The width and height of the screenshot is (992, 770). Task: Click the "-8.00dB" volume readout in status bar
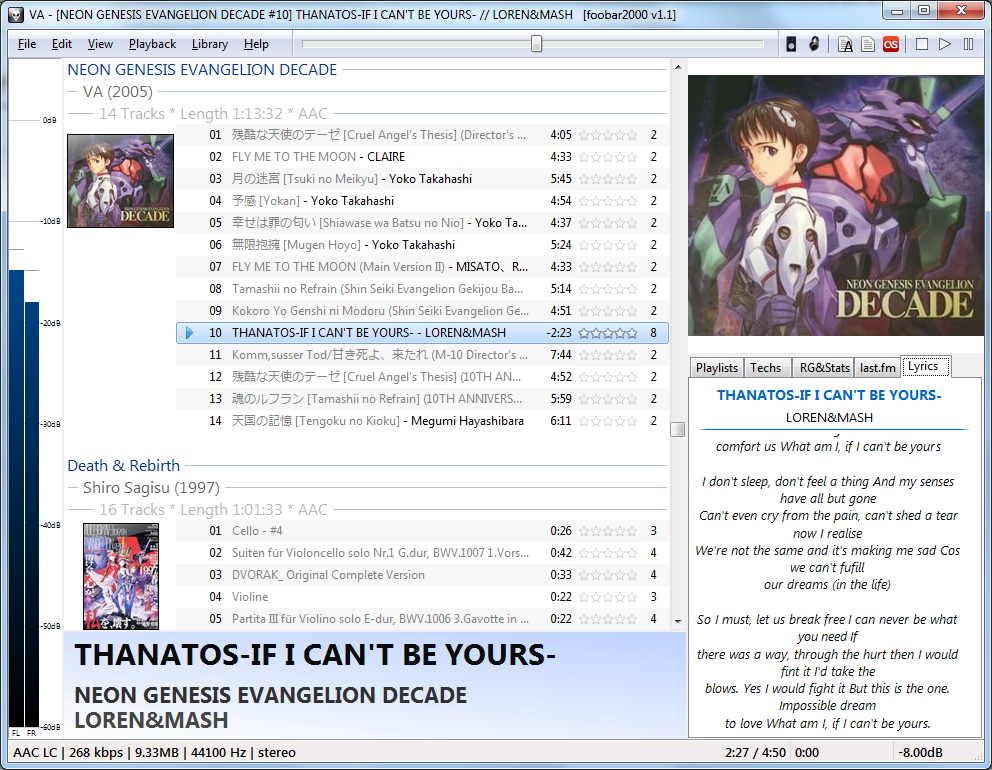[x=921, y=752]
